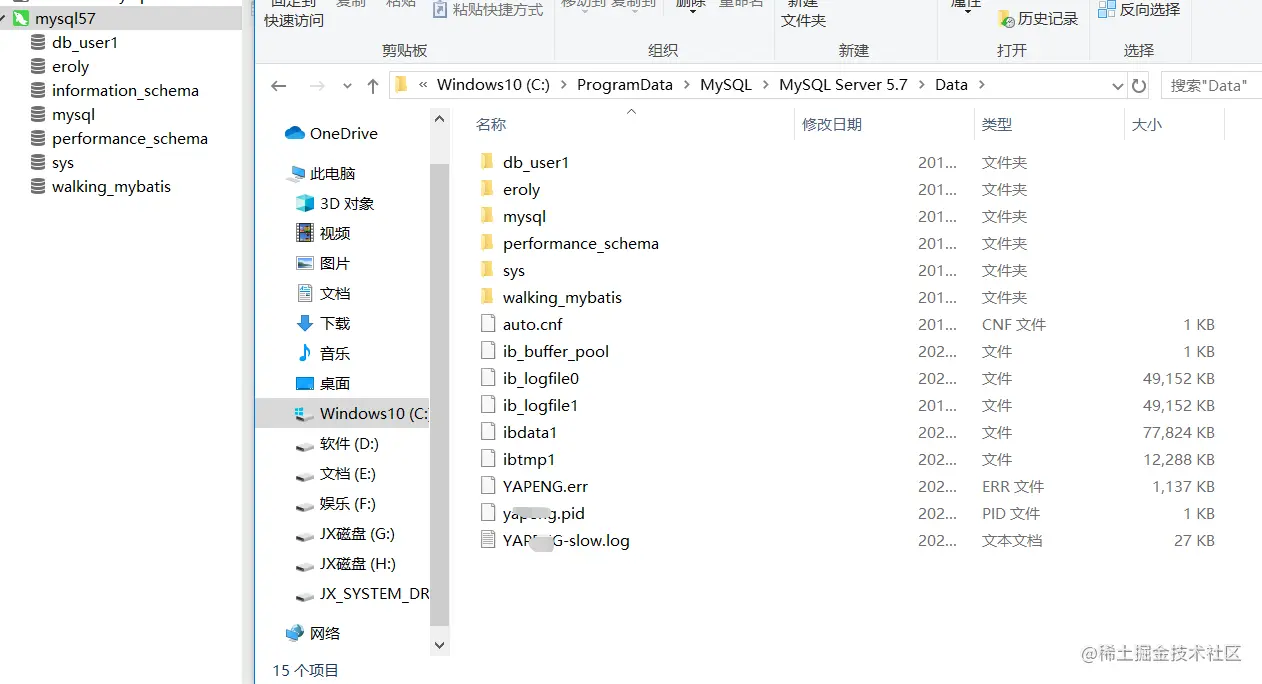Click the ProgramData breadcrumb segment

coord(625,85)
